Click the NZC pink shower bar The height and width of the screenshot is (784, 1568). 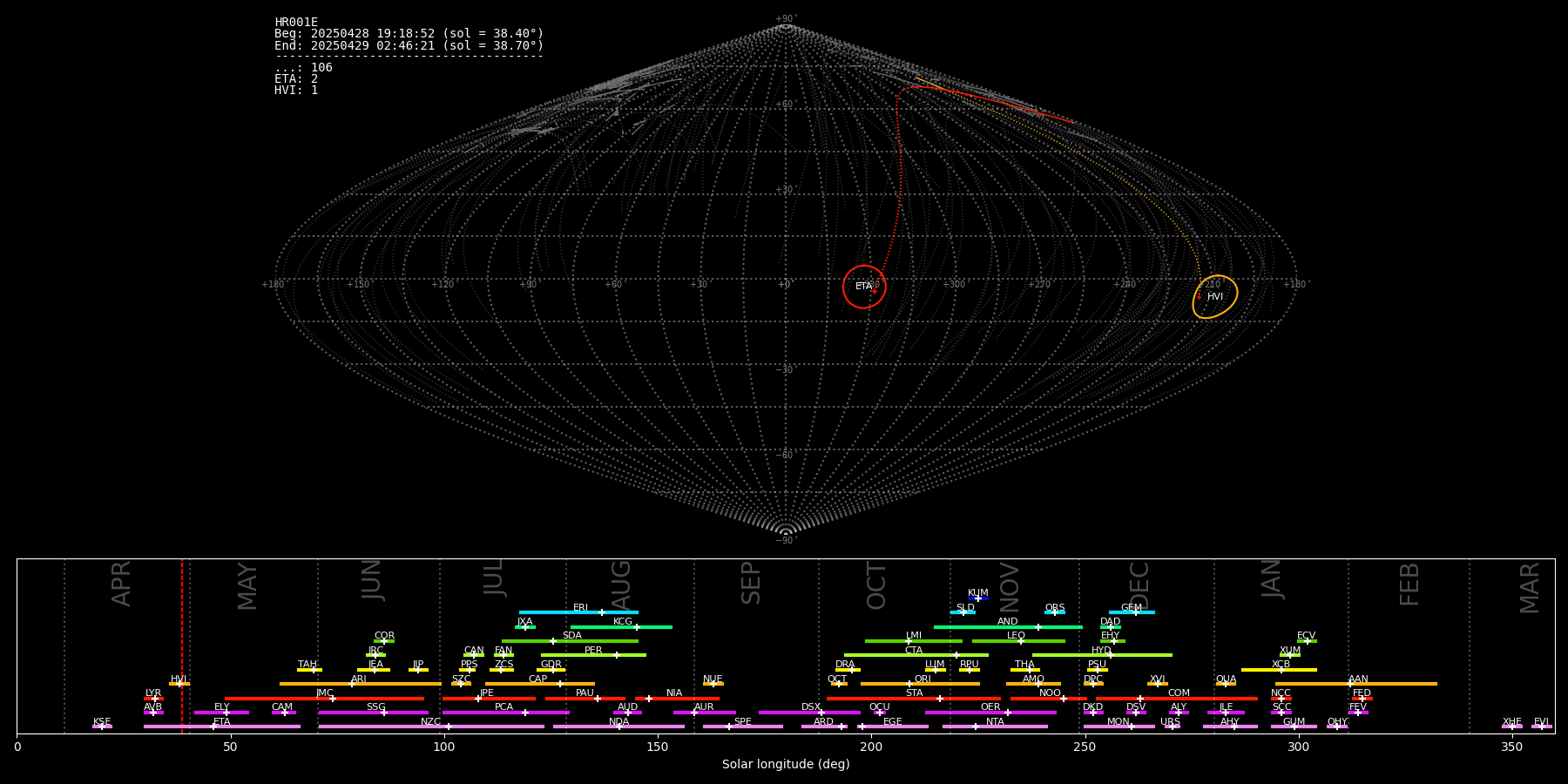click(431, 727)
